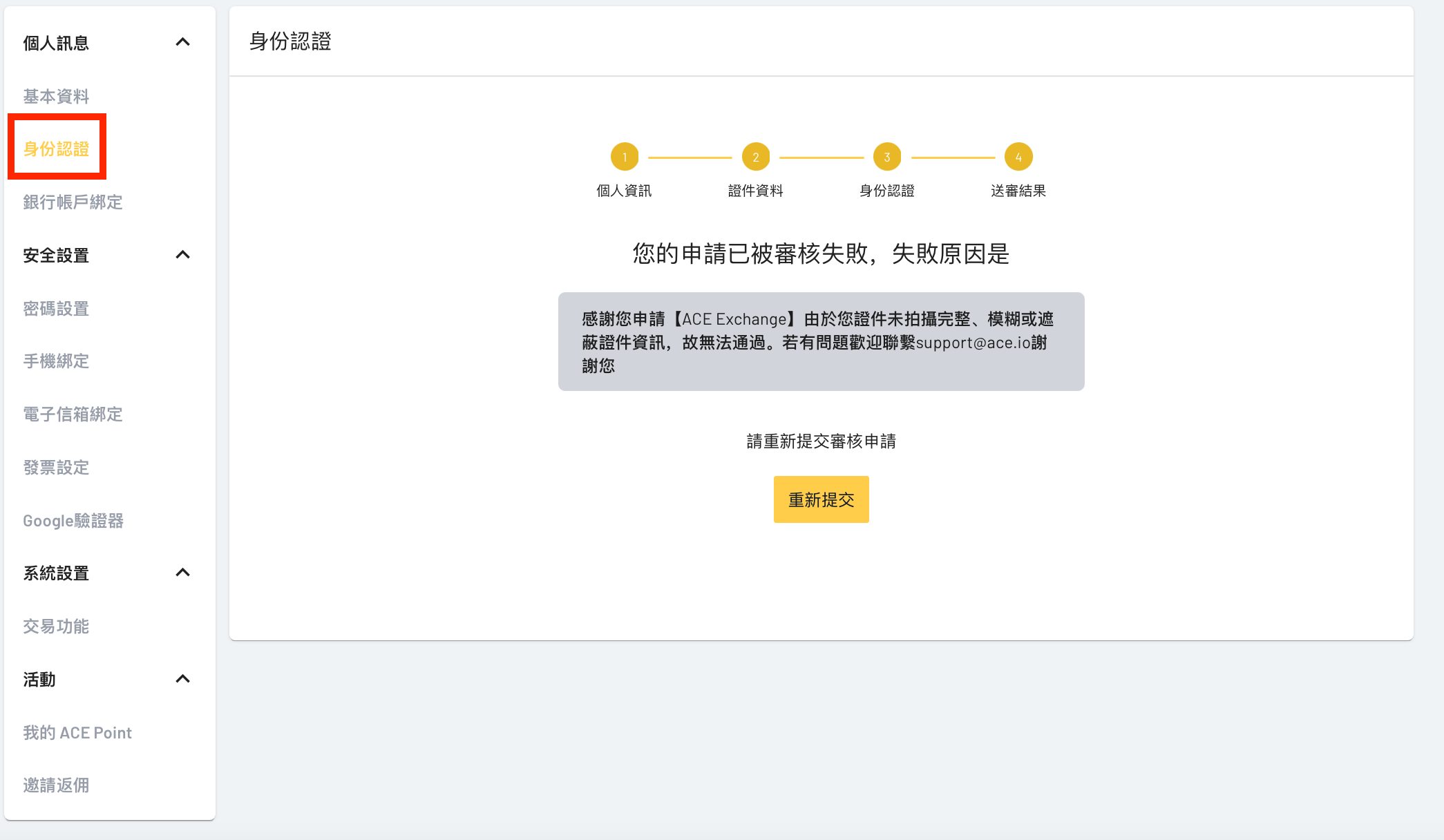
Task: Open 邀請返佣 page
Action: [x=56, y=785]
